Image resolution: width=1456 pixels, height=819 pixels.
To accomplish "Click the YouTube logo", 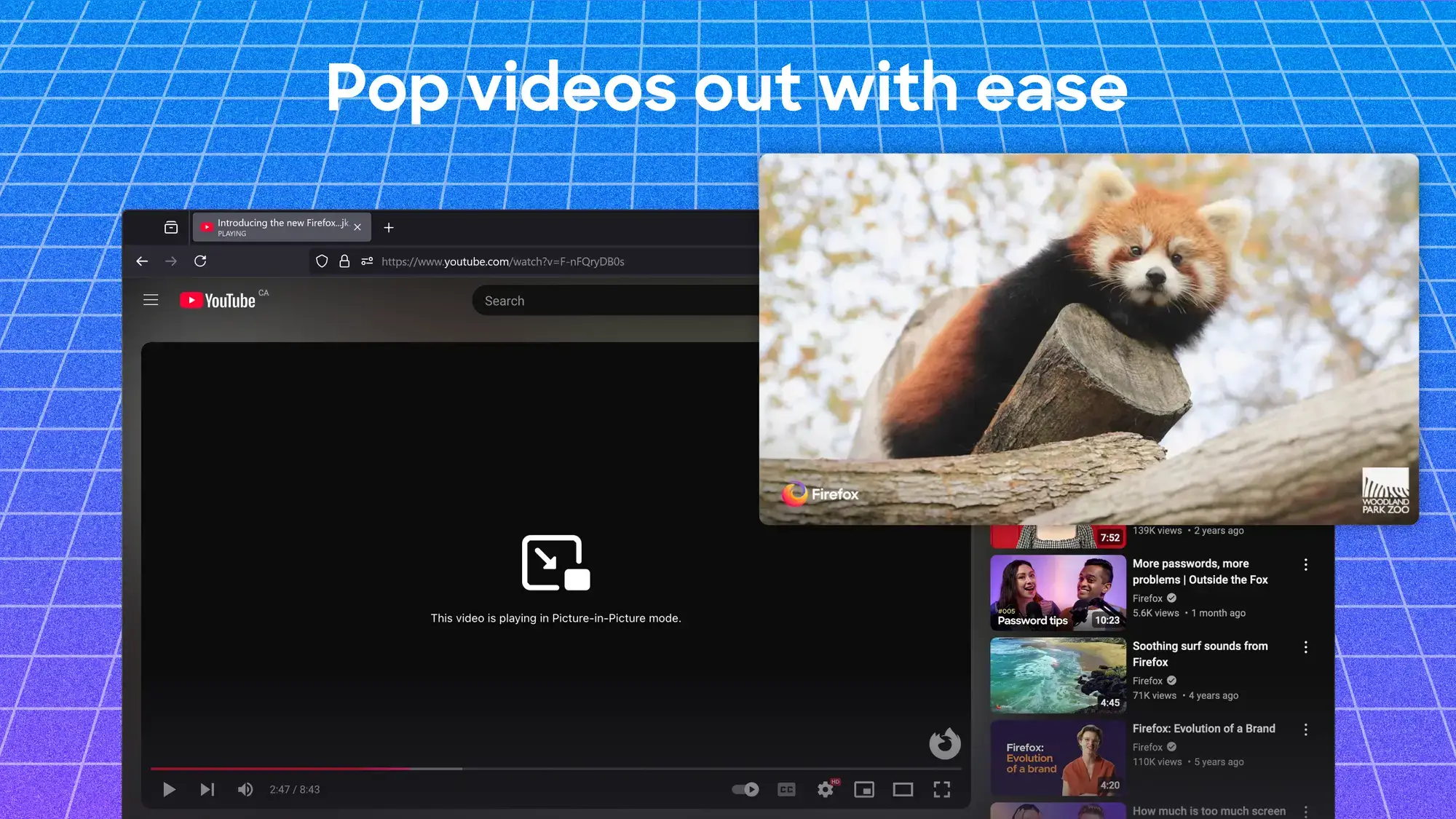I will [x=217, y=299].
